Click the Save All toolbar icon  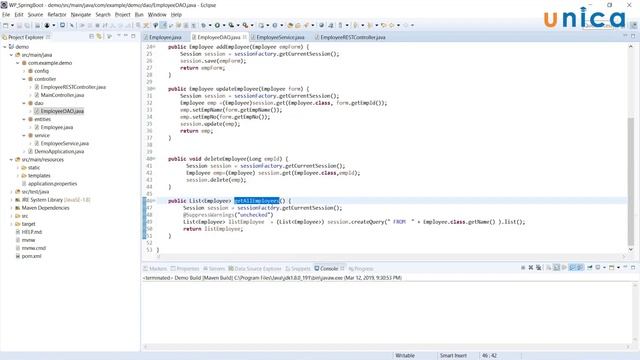27,25
